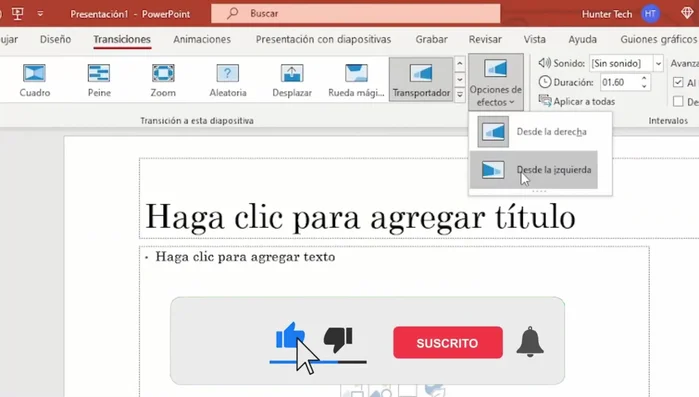The width and height of the screenshot is (699, 397).
Task: Click the Haga clic para agregar texto placeholder
Action: pyautogui.click(x=245, y=257)
